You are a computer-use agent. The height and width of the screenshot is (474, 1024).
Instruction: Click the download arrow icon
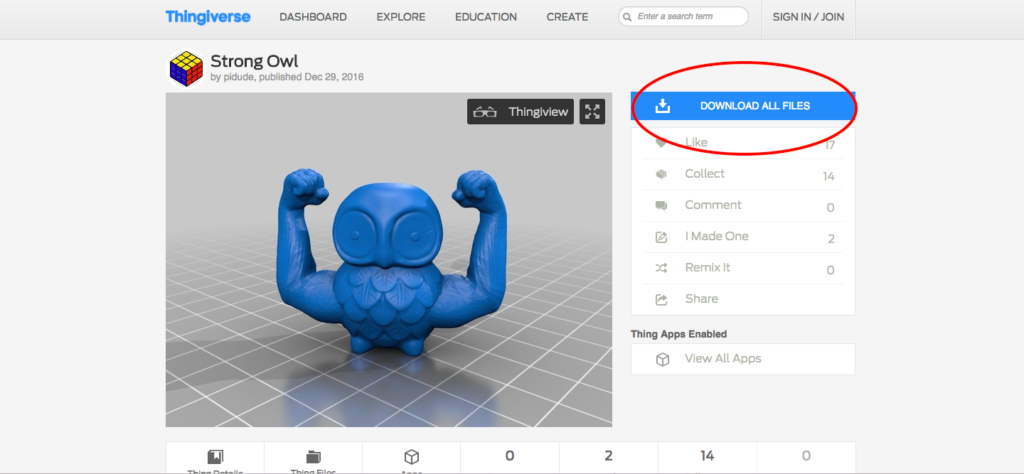[x=662, y=106]
